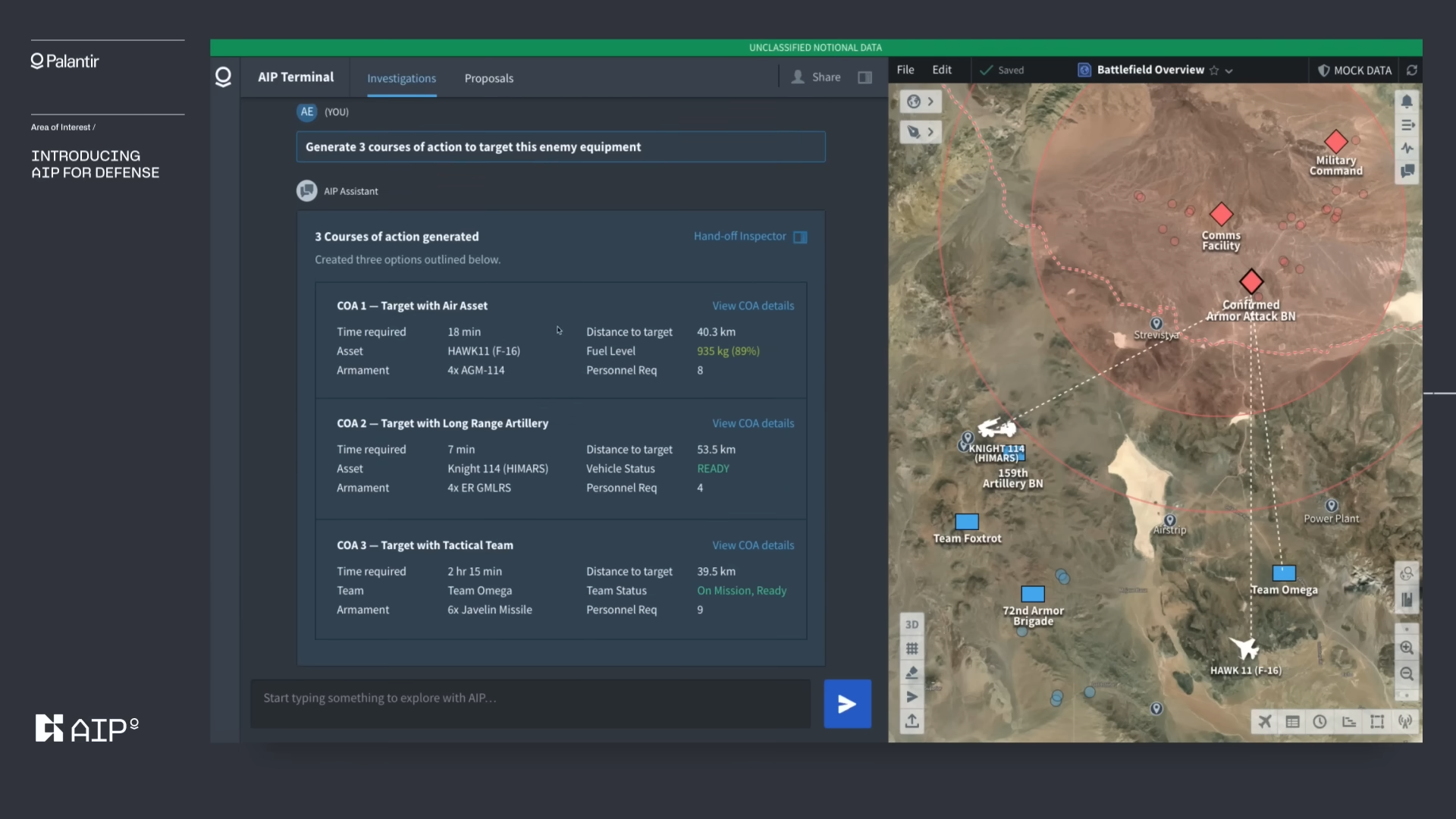
Task: Click the broadcast antenna icon
Action: (1405, 721)
